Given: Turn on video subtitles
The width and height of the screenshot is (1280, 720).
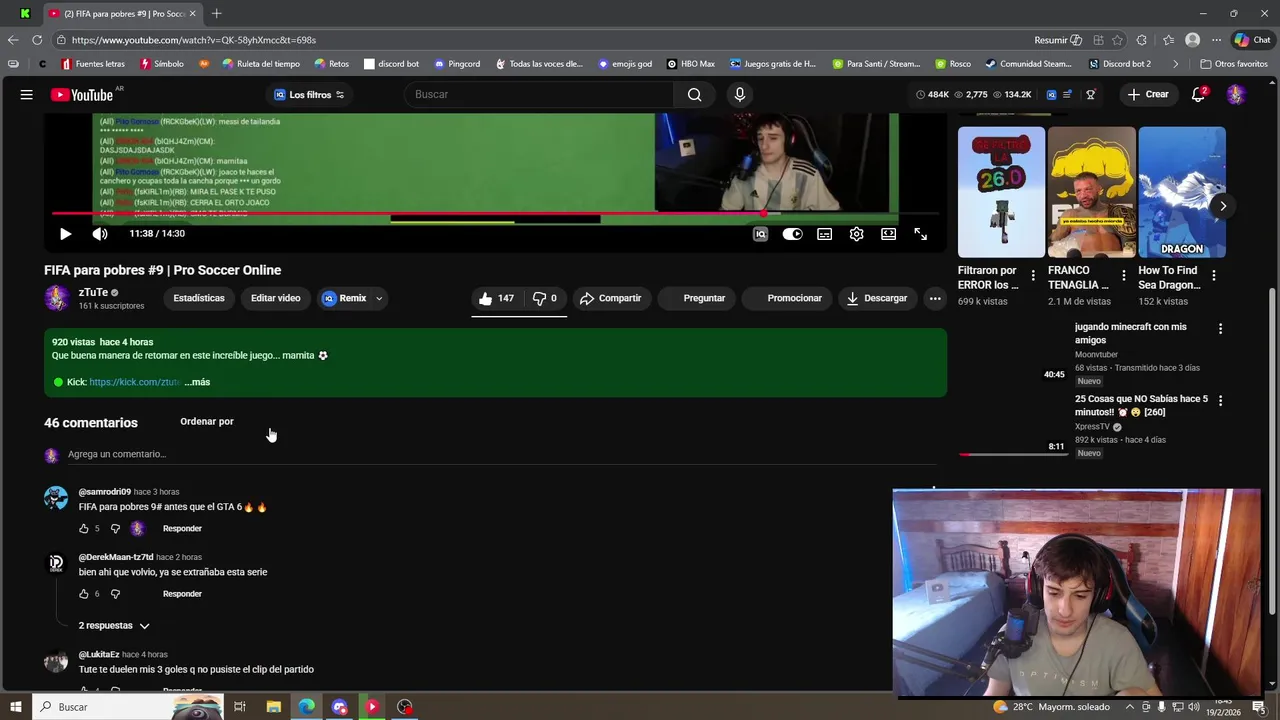Looking at the screenshot, I should (824, 234).
